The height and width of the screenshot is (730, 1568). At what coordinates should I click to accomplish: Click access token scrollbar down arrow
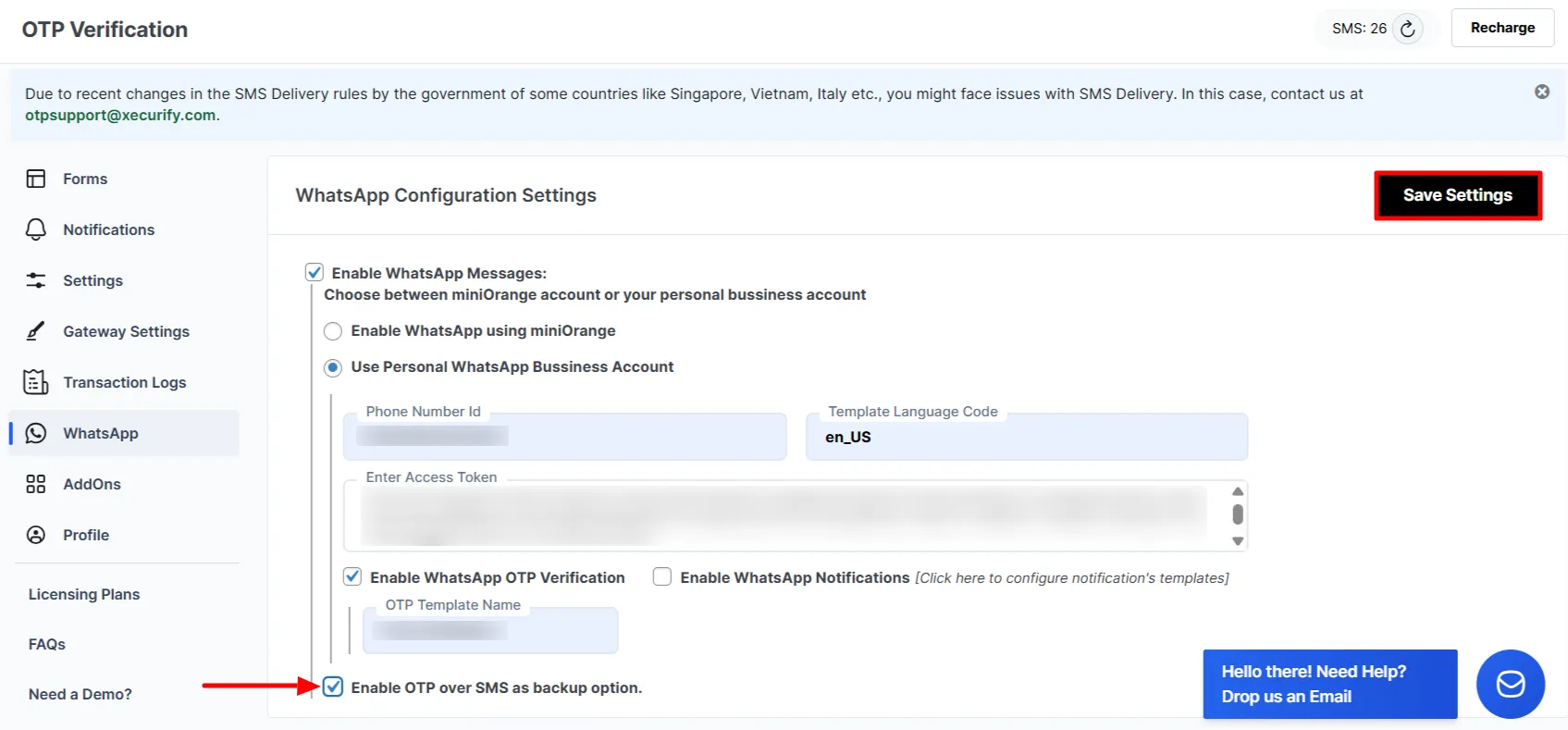click(x=1238, y=541)
